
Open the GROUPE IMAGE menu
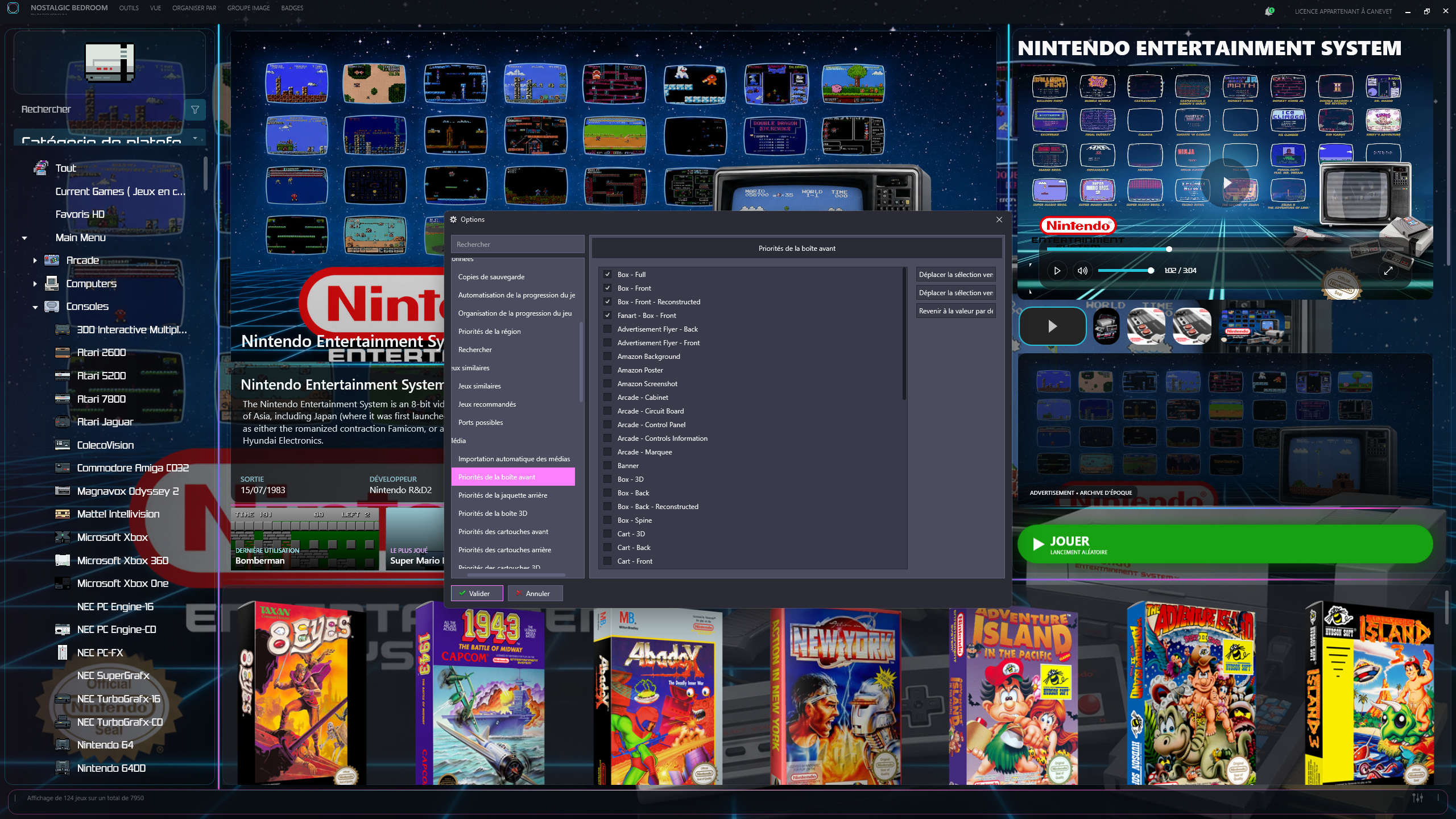pyautogui.click(x=249, y=8)
